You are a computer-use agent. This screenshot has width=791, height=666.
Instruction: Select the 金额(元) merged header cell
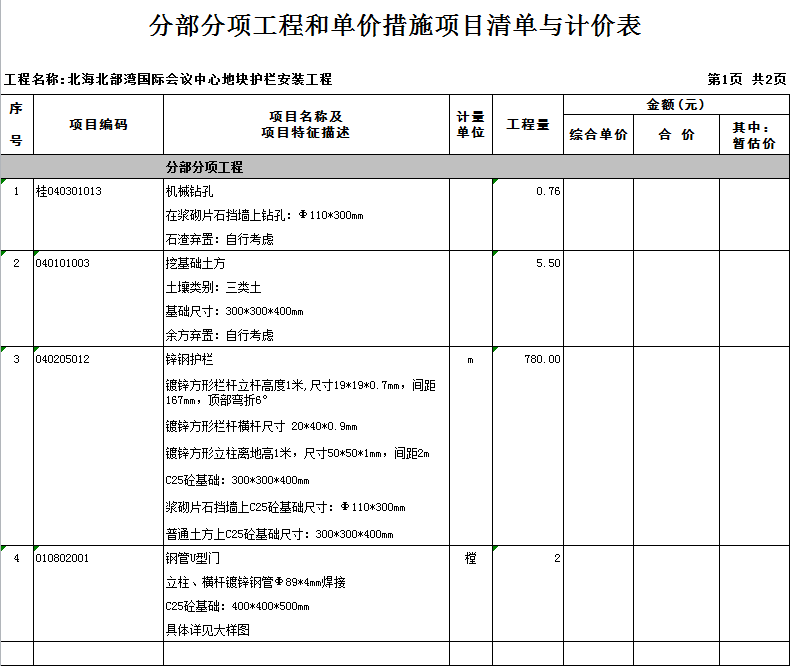[x=675, y=105]
